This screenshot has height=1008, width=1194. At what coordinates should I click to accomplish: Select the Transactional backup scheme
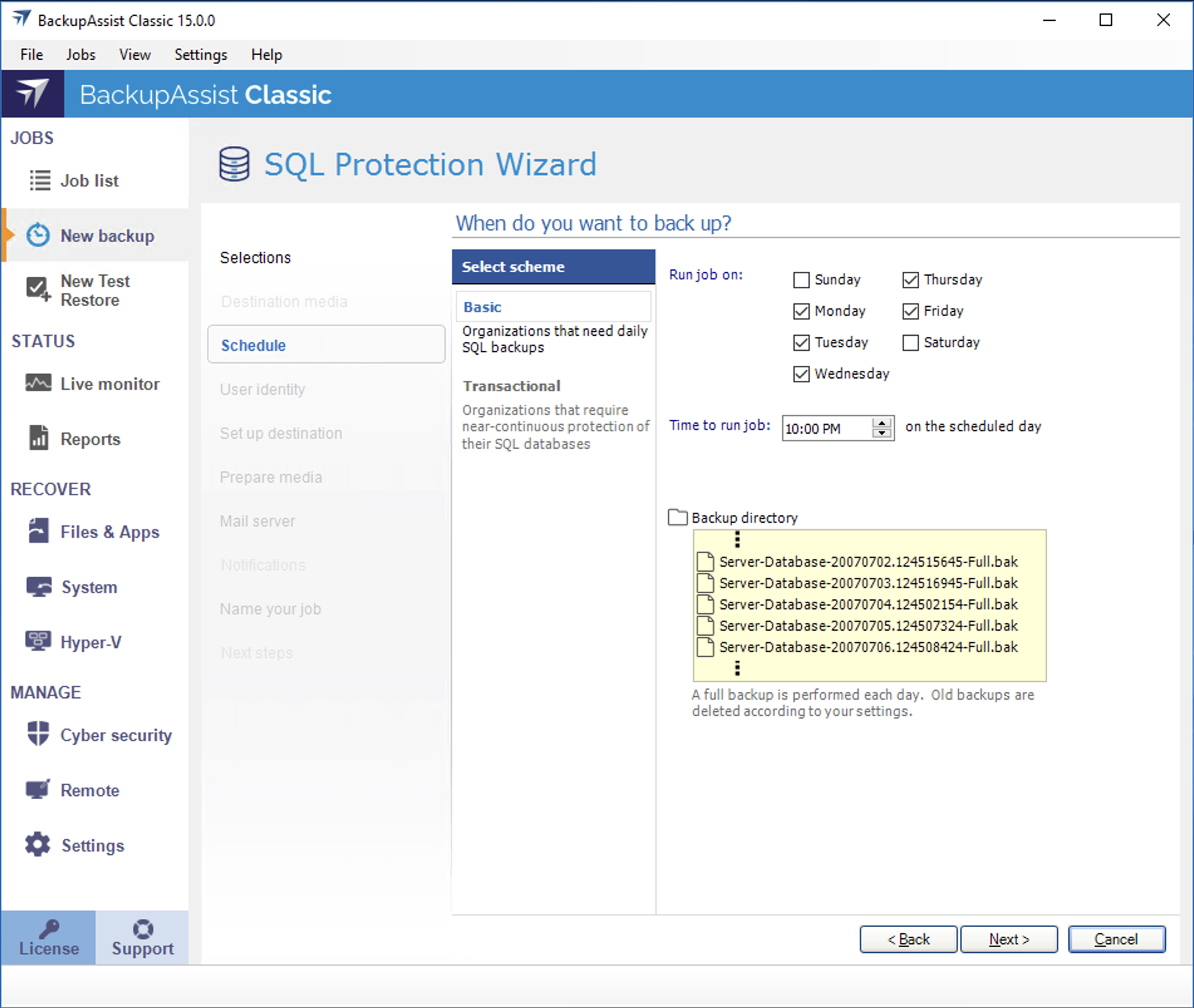(x=511, y=386)
